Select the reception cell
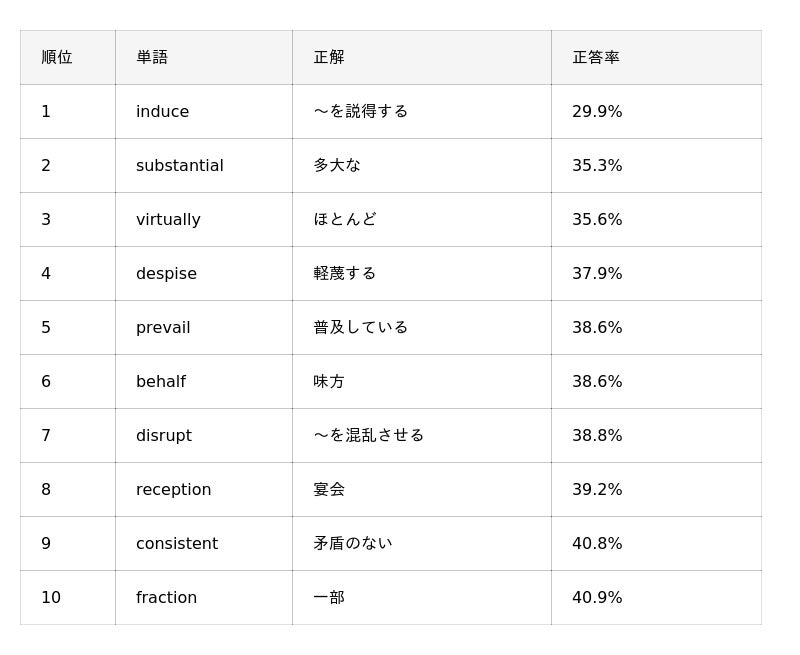800x655 pixels. (x=204, y=490)
